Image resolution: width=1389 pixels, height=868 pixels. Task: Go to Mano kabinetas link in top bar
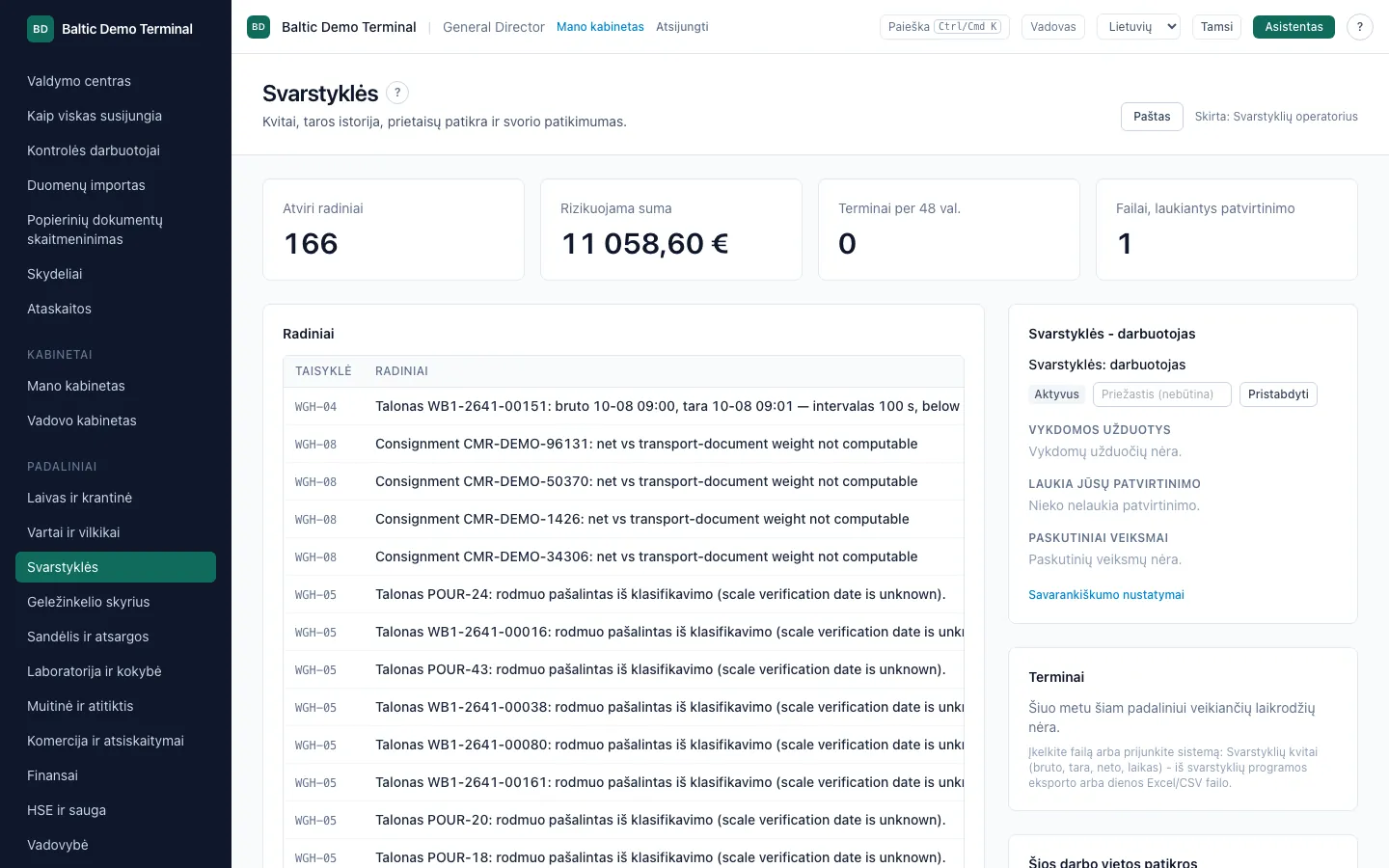(x=600, y=27)
